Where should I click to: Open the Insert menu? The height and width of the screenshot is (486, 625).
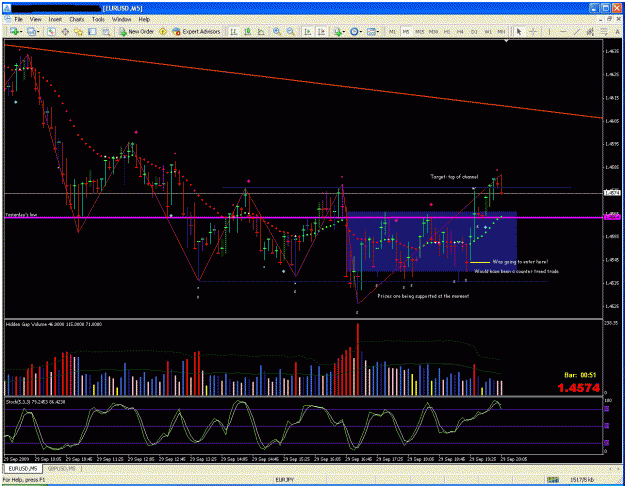tap(55, 19)
